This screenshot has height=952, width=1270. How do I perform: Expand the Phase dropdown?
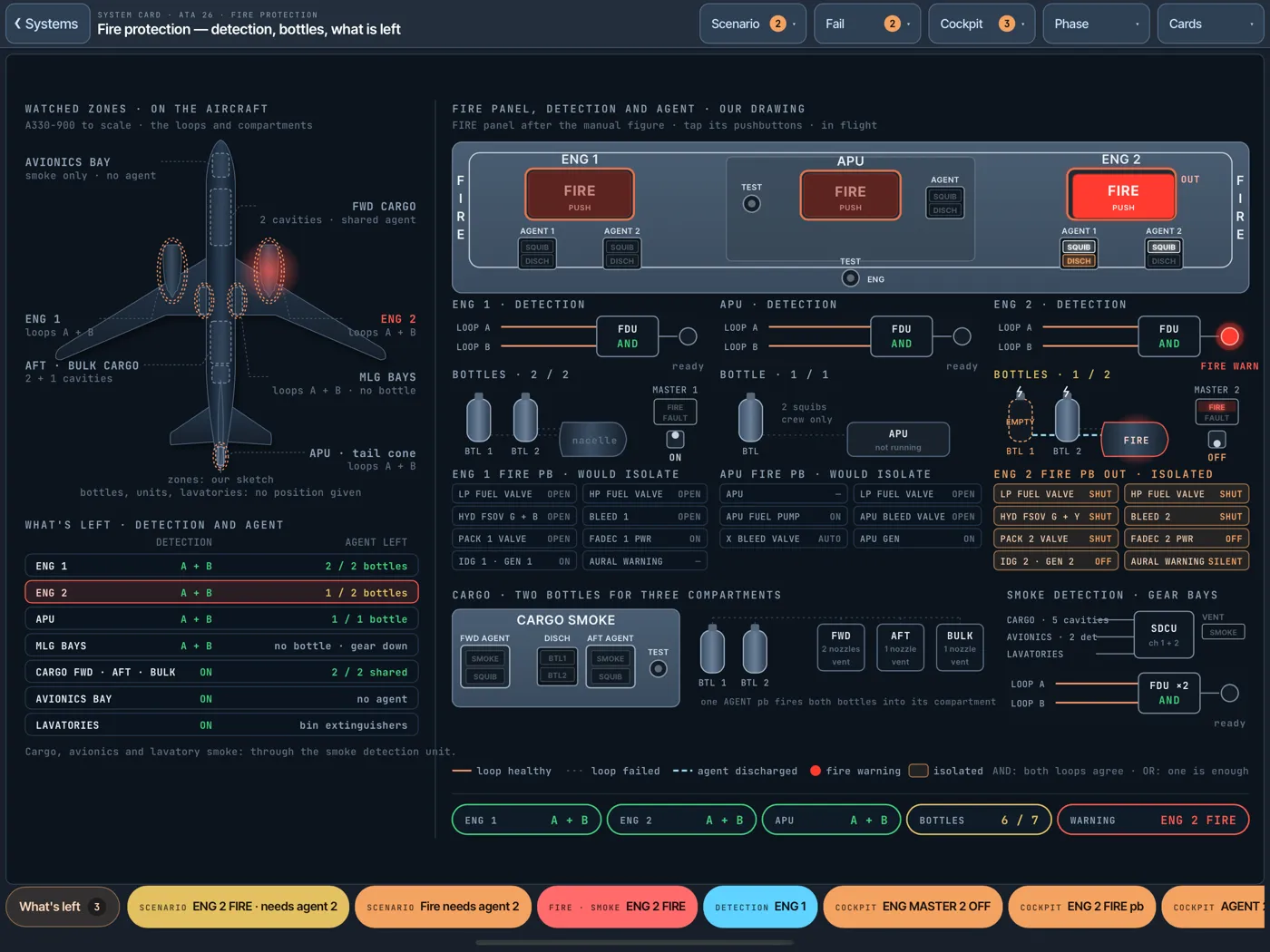click(1096, 24)
